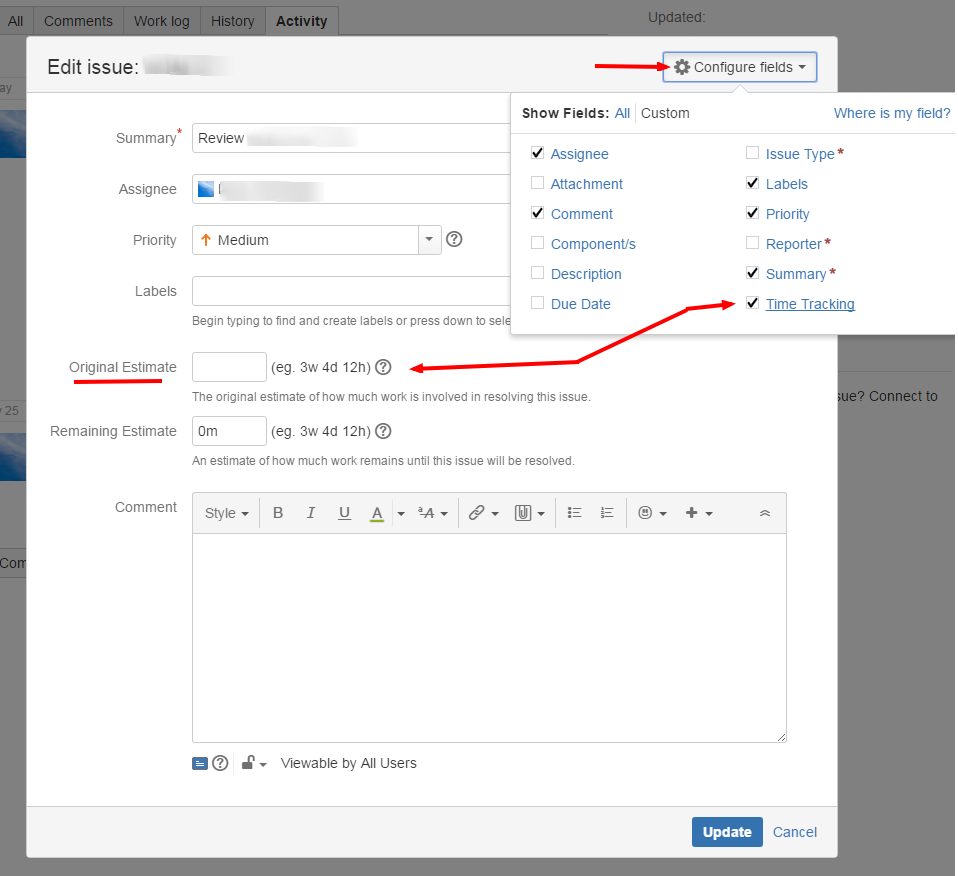The width and height of the screenshot is (958, 876).
Task: Uncheck the Labels field checkbox
Action: click(x=752, y=184)
